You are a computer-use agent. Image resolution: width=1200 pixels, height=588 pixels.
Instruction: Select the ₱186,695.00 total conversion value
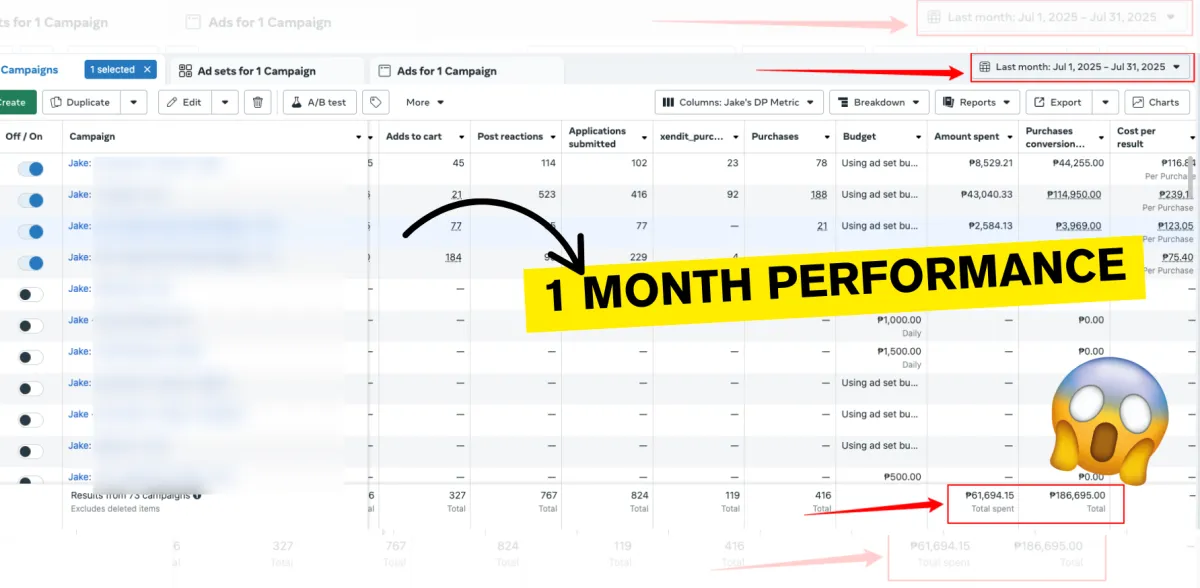[1077, 495]
